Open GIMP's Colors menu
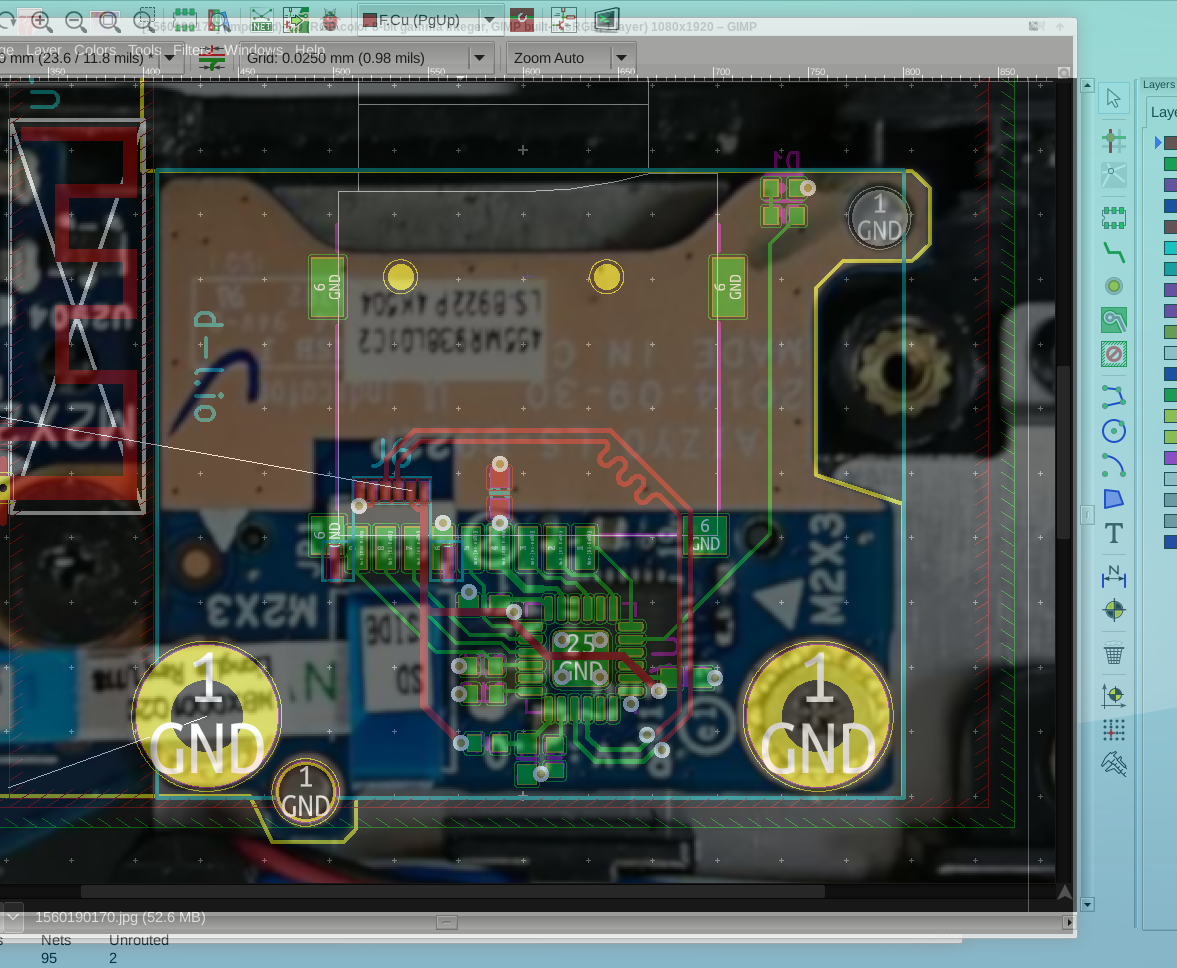The height and width of the screenshot is (968, 1177). [95, 50]
